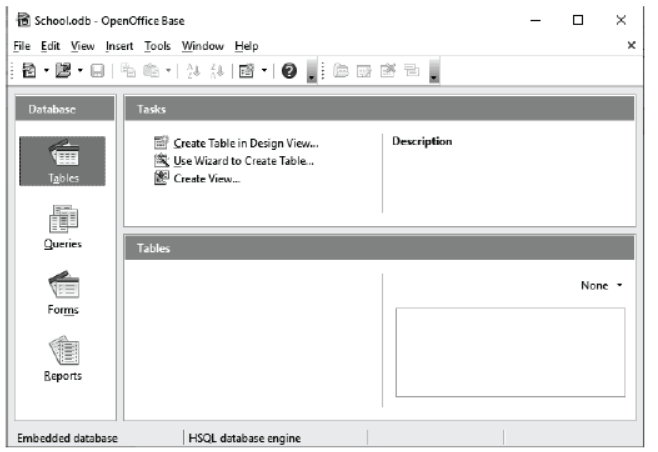Image resolution: width=658 pixels, height=452 pixels.
Task: Minimize the OpenOffice Base window
Action: pos(535,20)
